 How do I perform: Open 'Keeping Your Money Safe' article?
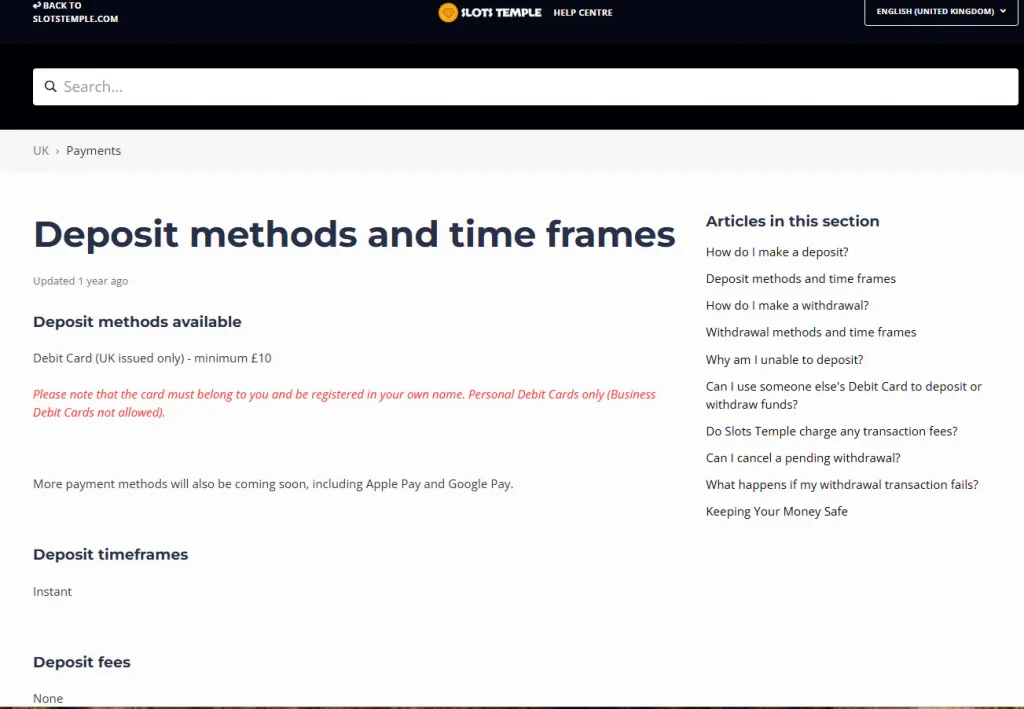coord(776,512)
